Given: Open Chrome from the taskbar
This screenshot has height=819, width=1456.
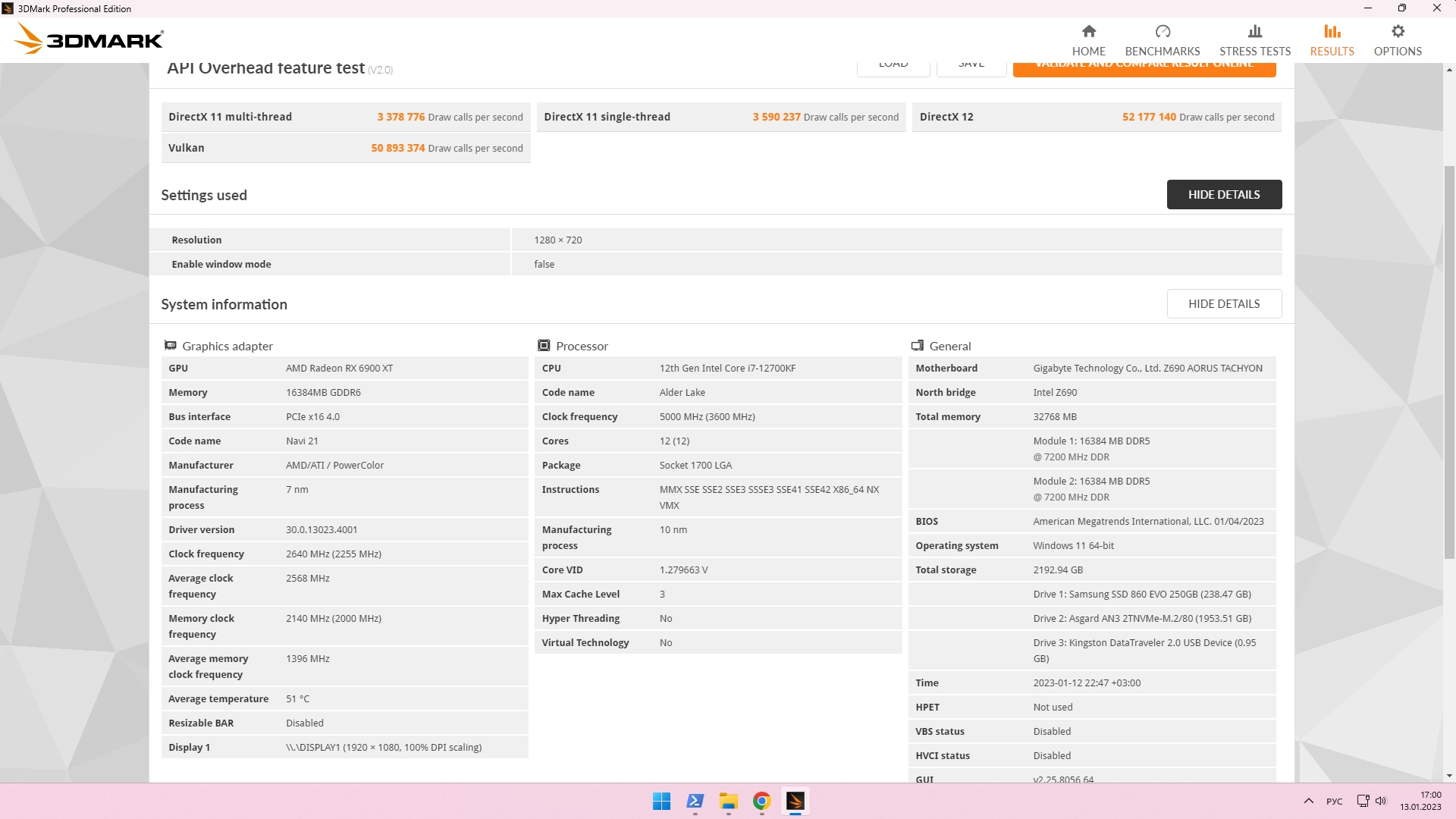Looking at the screenshot, I should point(761,801).
